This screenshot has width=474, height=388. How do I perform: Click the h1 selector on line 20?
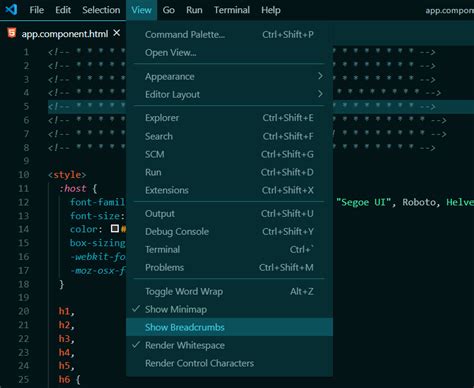64,311
